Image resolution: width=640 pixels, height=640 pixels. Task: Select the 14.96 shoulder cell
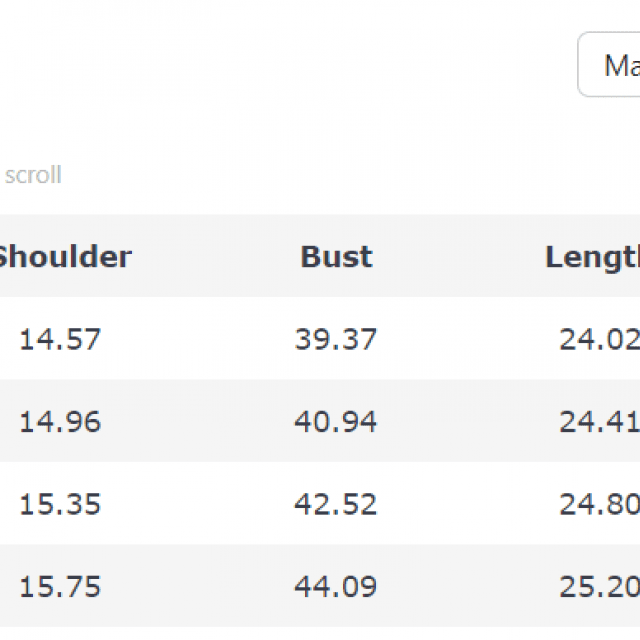[60, 421]
